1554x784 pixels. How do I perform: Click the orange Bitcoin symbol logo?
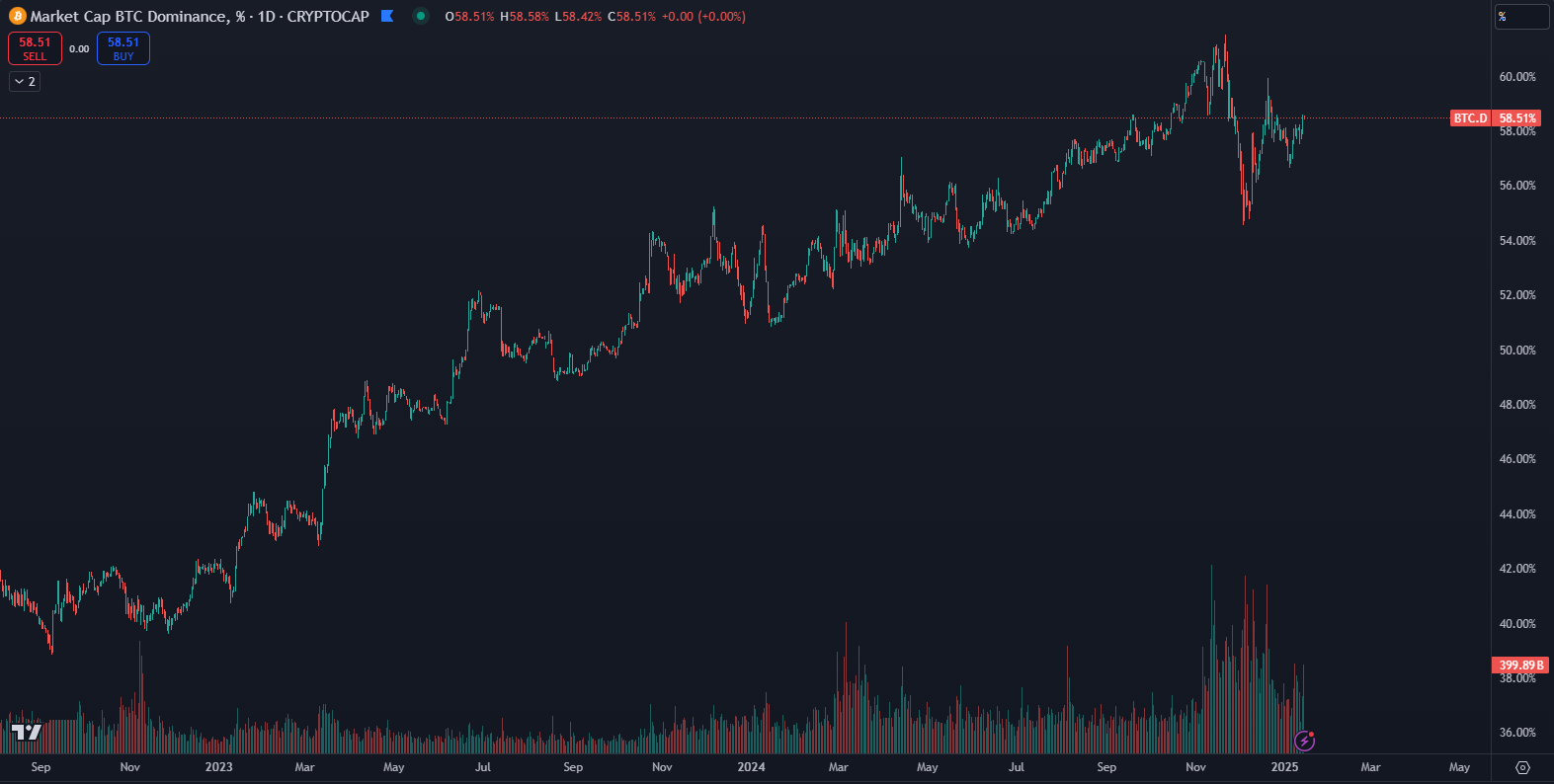coord(17,16)
